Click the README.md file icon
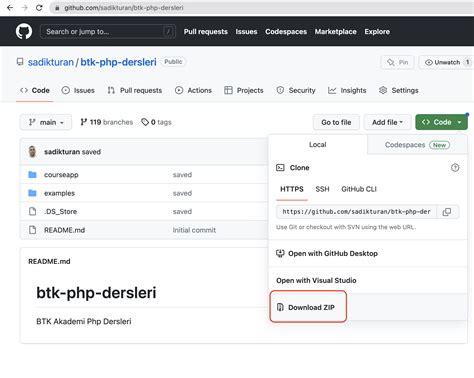The image size is (474, 378). 32,230
